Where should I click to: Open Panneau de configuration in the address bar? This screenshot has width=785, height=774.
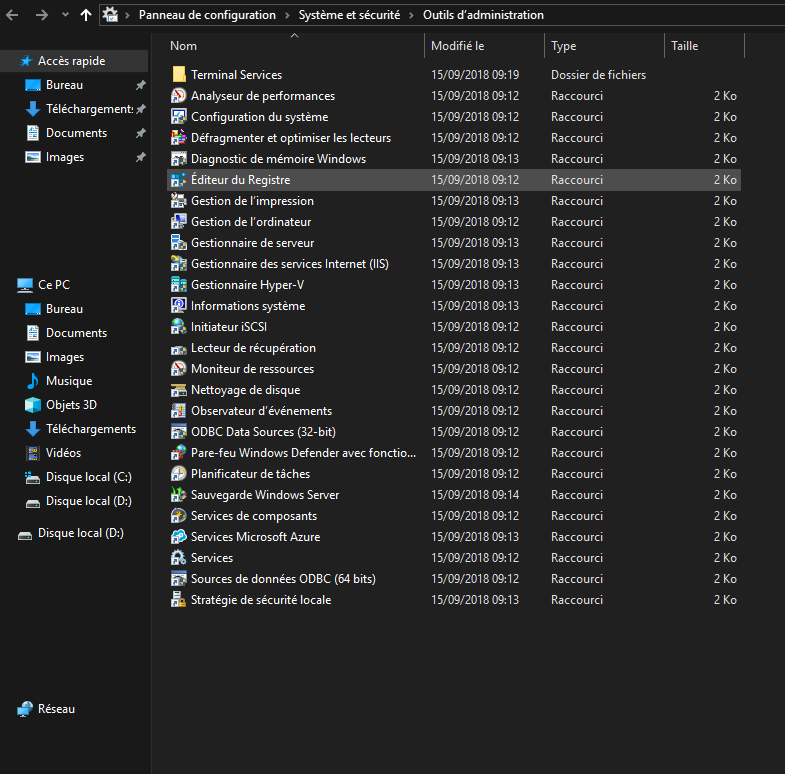pyautogui.click(x=207, y=15)
